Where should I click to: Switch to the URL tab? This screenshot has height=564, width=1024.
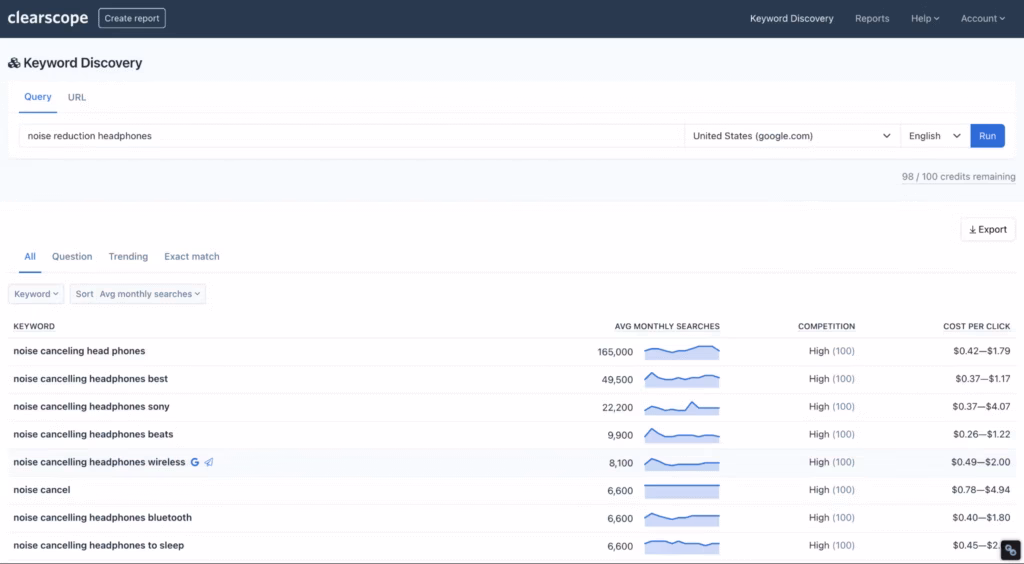coord(77,97)
